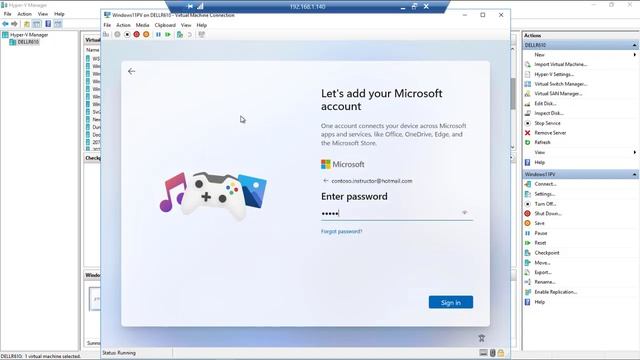Click Export... in Actions pane

543,273
